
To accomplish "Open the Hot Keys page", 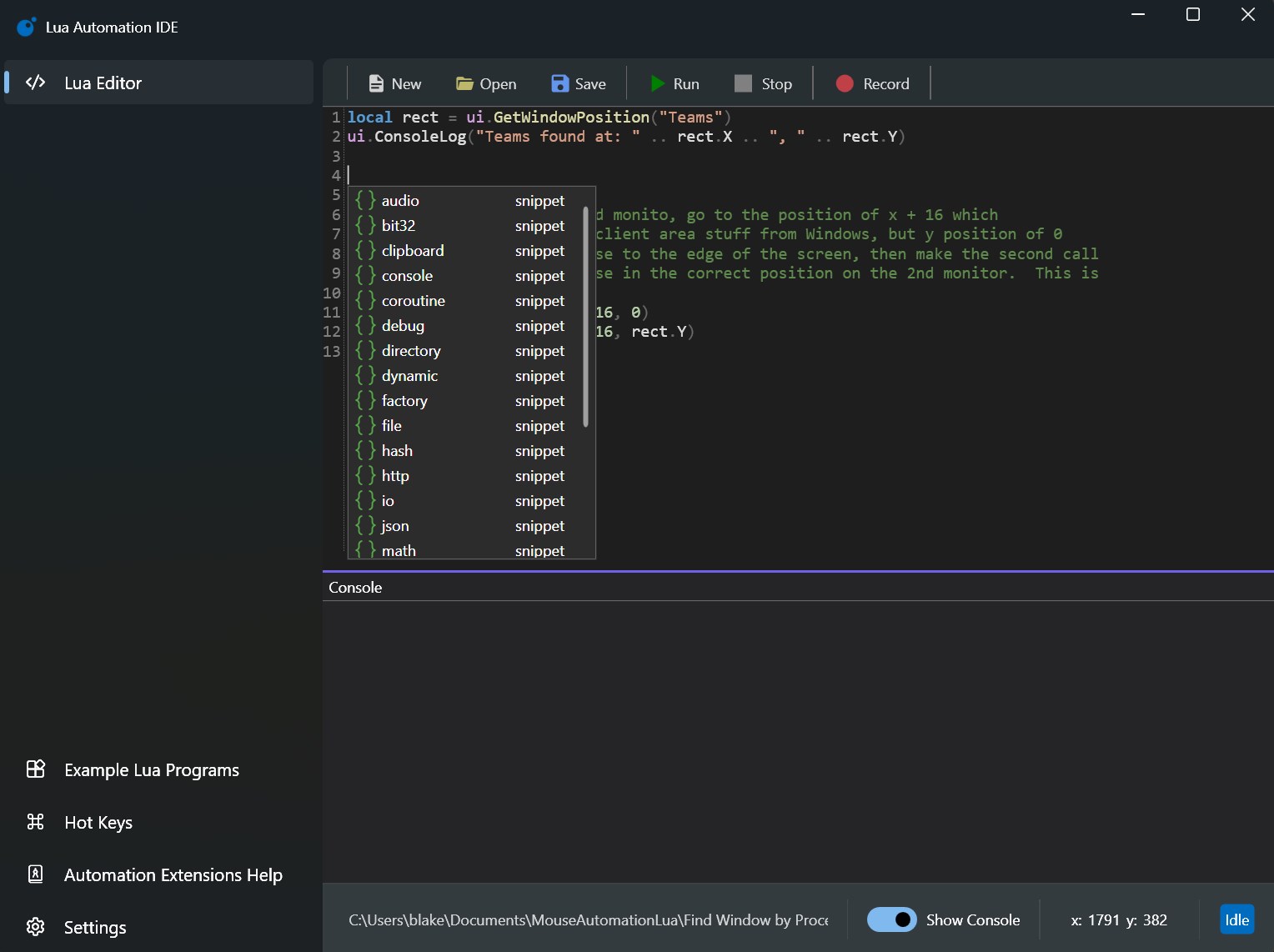I will (x=159, y=822).
